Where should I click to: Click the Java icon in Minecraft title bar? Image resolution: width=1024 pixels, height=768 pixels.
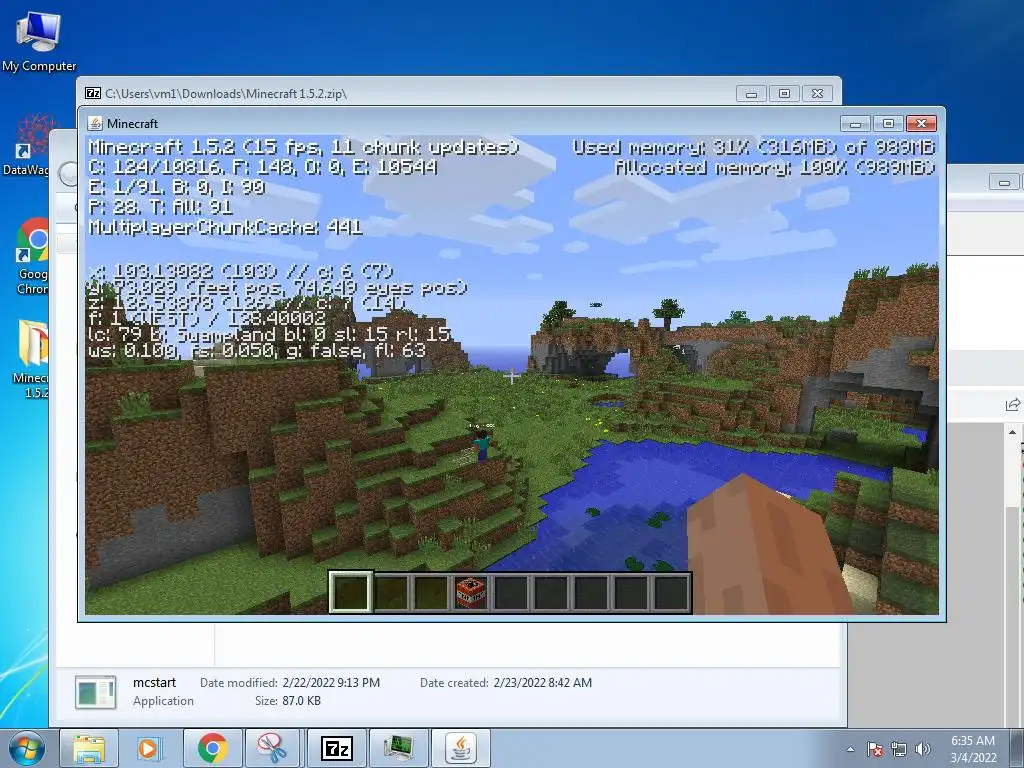(95, 123)
